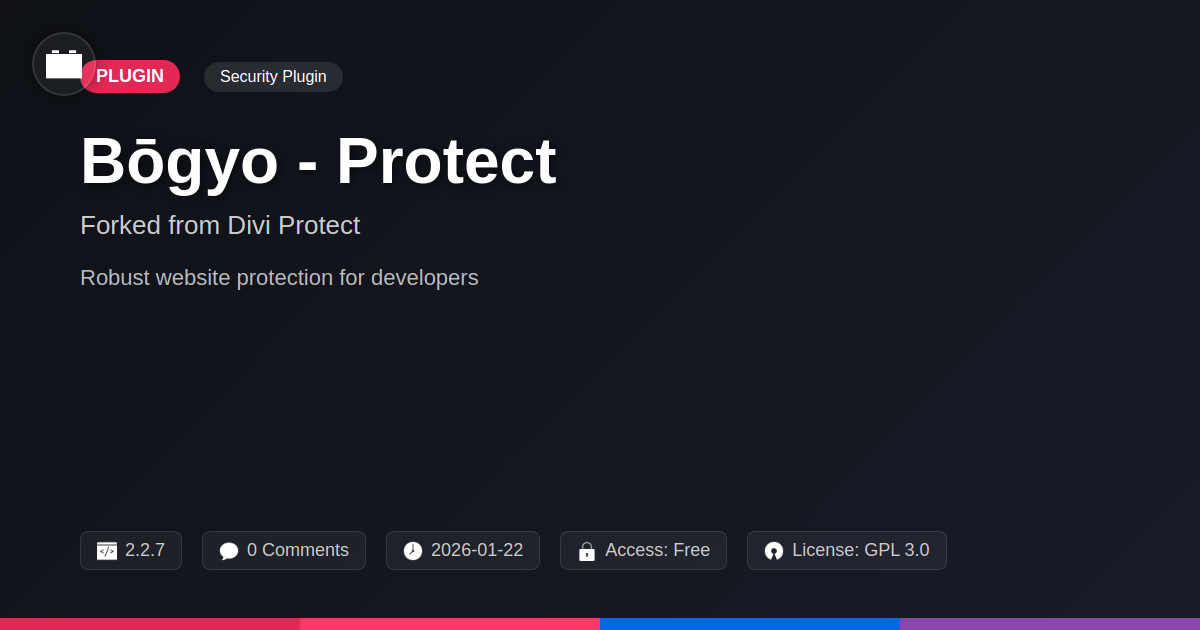This screenshot has height=630, width=1200.
Task: Open the Security Plugin category tag
Action: point(273,77)
